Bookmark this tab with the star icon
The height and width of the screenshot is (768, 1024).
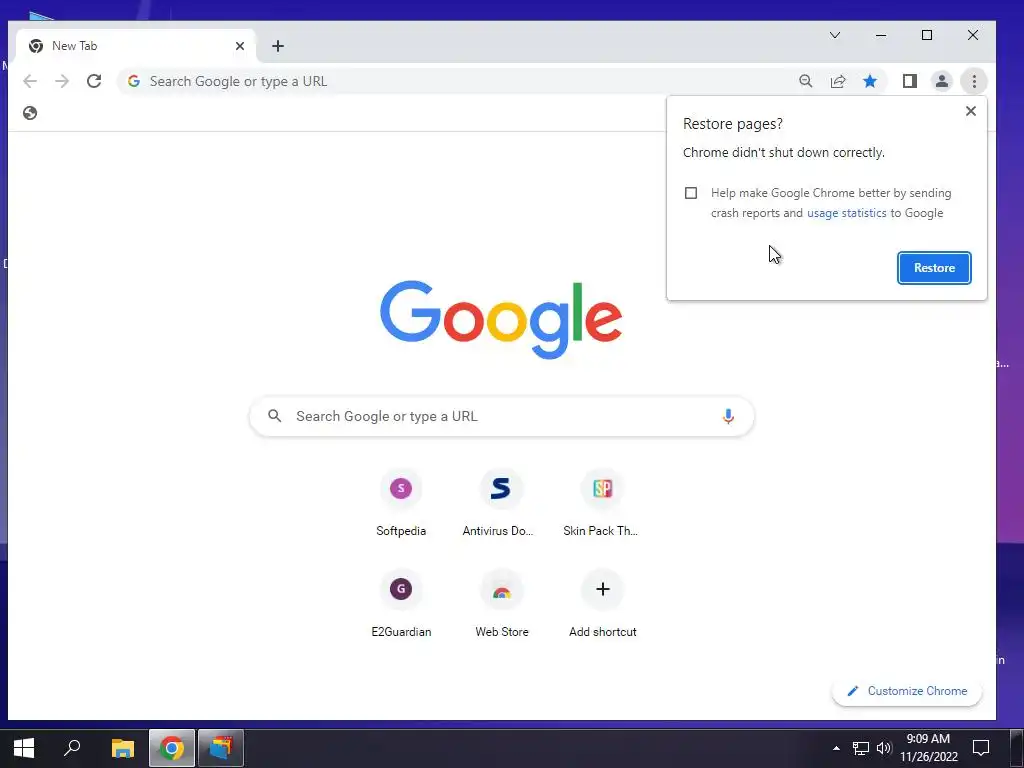pyautogui.click(x=870, y=81)
